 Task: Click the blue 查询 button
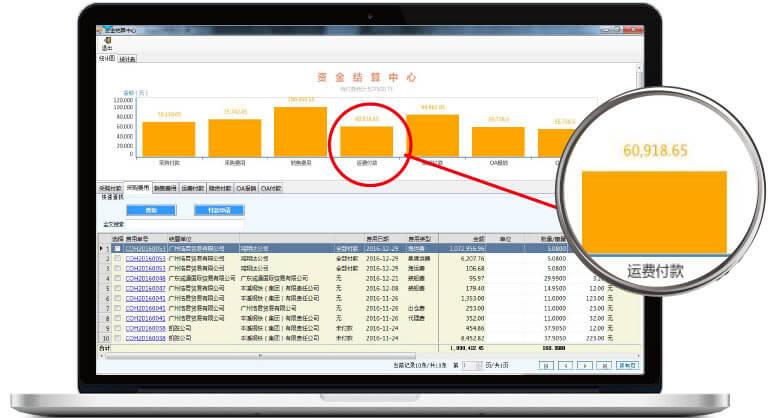click(151, 210)
